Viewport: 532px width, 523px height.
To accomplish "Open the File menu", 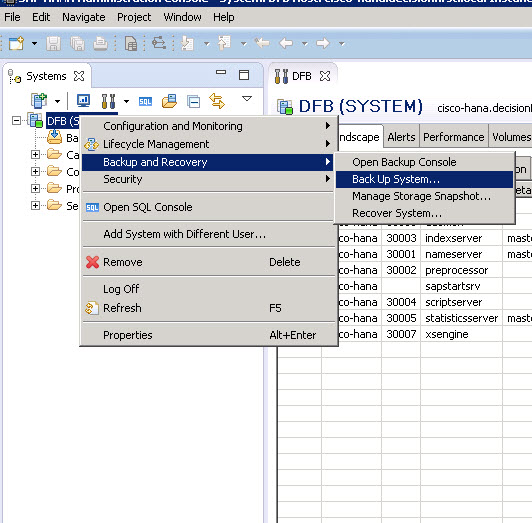I will coord(12,17).
